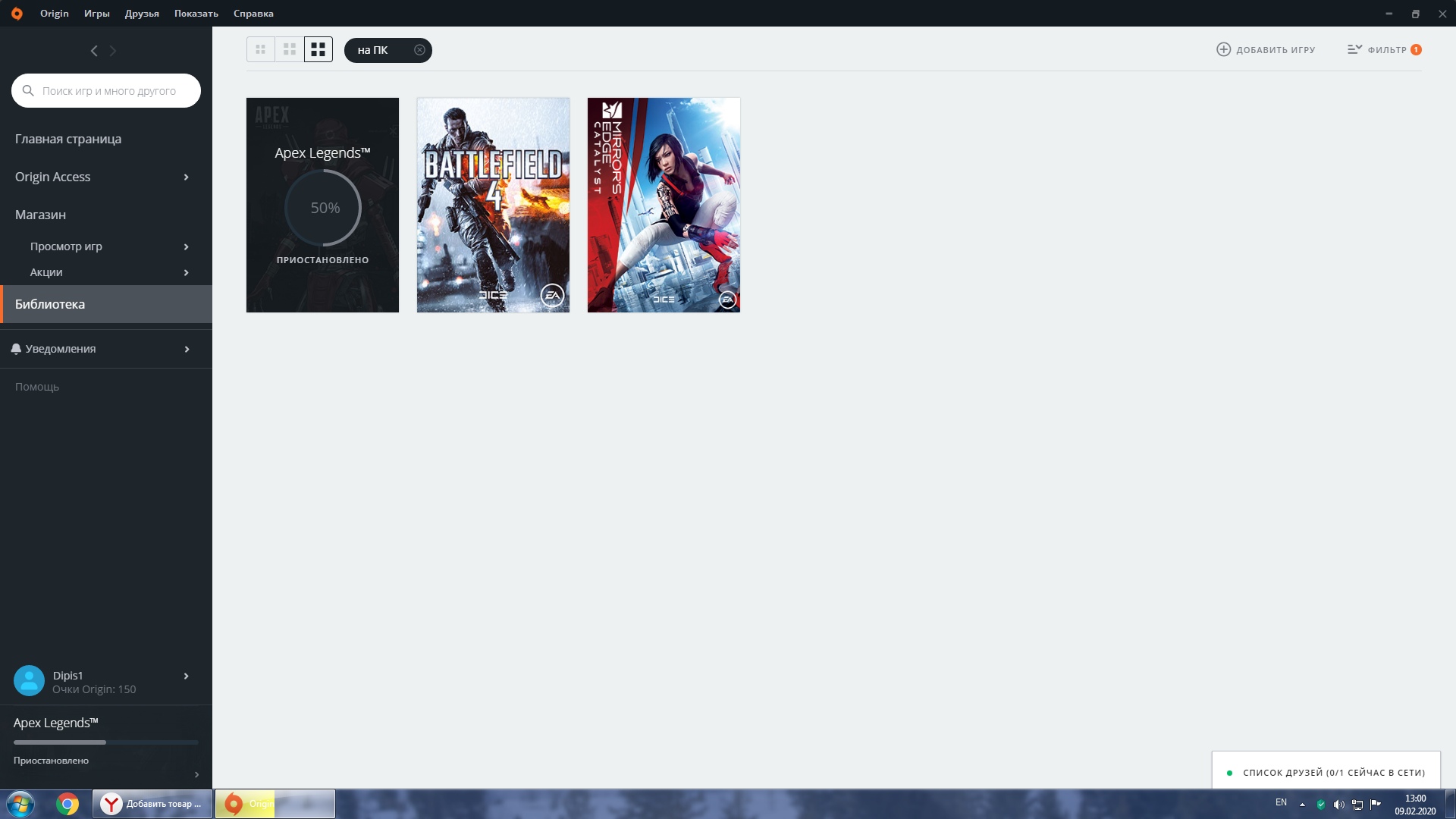This screenshot has height=819, width=1456.
Task: Click the taskbar clock
Action: click(x=1415, y=804)
